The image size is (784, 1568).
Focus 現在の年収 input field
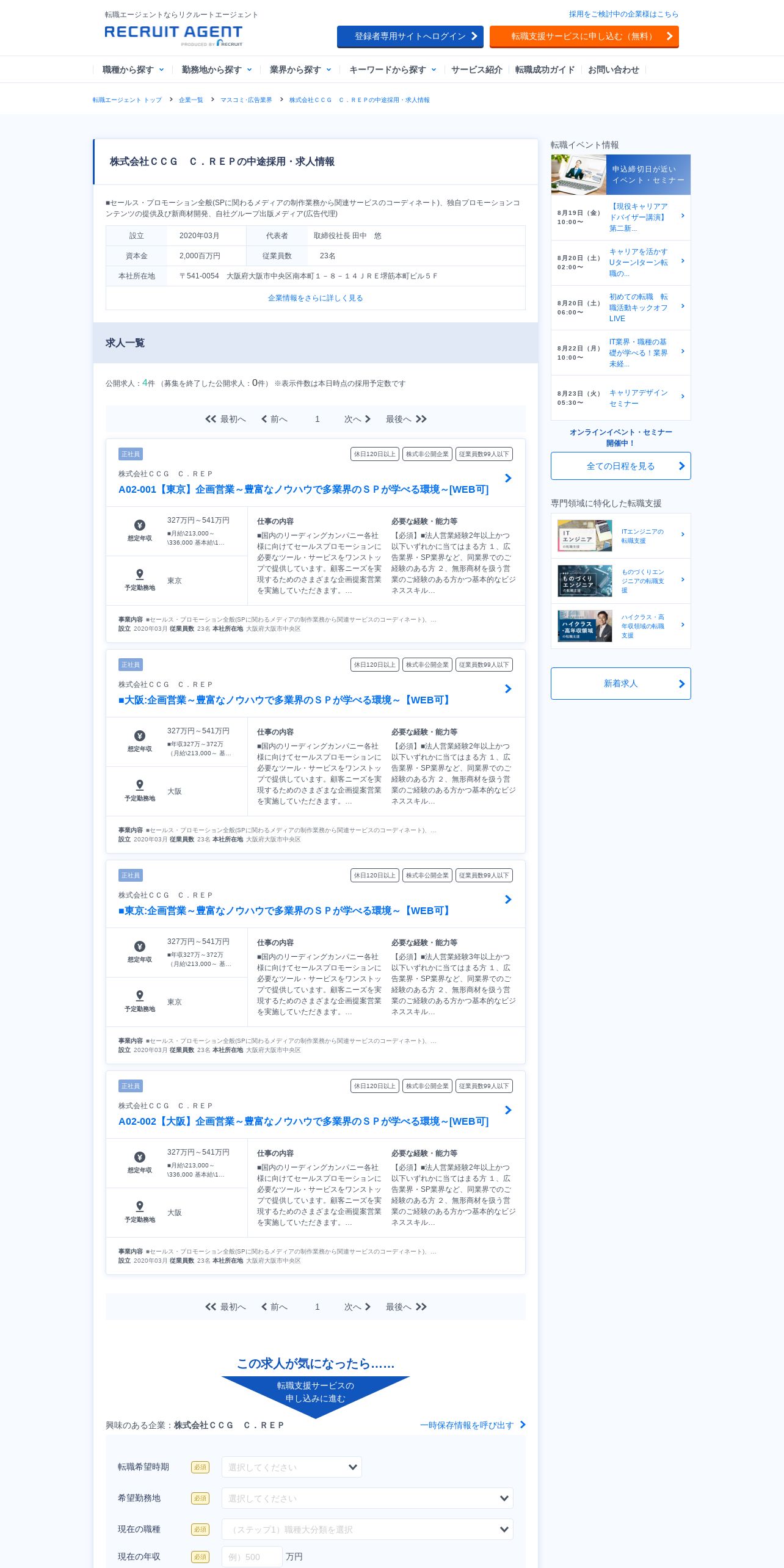pyautogui.click(x=252, y=1557)
